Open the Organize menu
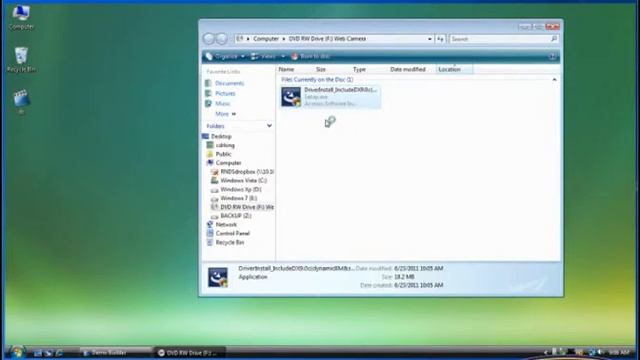640x360 pixels. [x=225, y=56]
